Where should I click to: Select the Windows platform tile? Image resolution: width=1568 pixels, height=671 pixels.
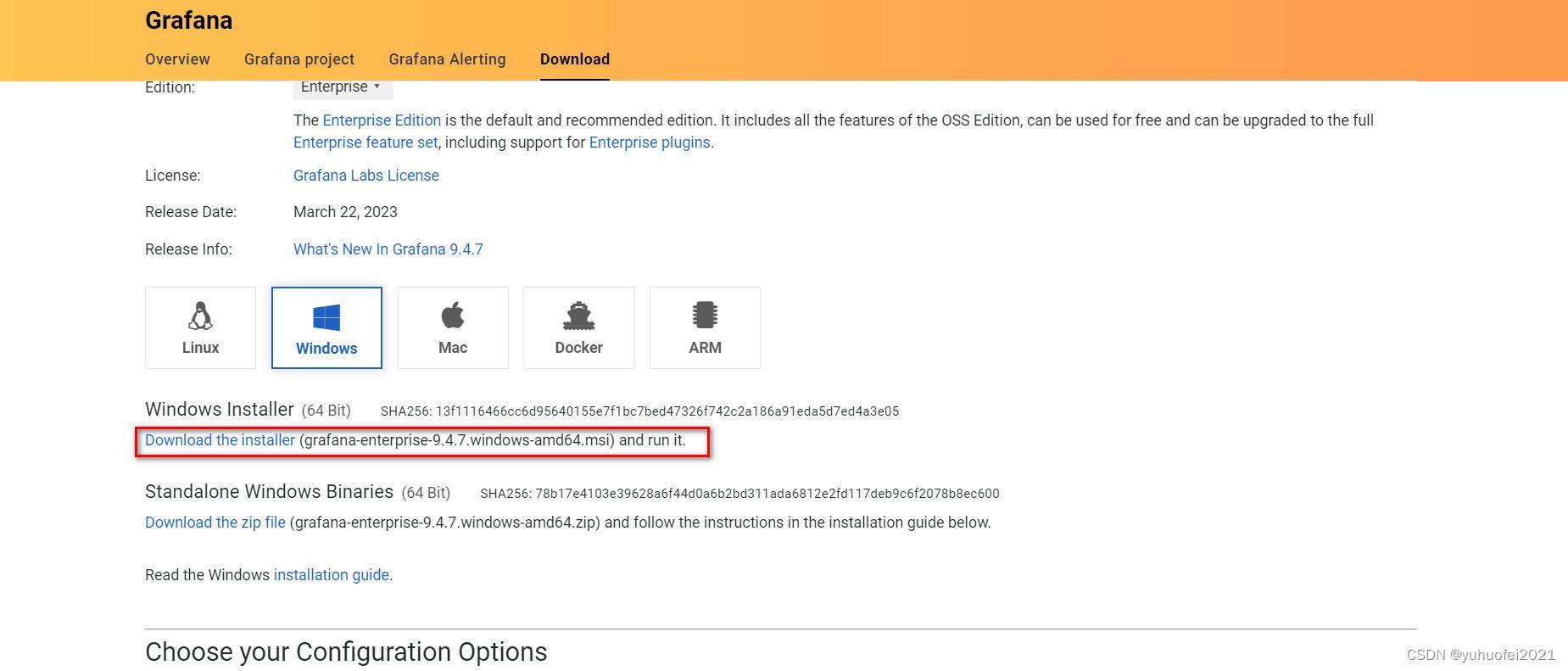(326, 327)
